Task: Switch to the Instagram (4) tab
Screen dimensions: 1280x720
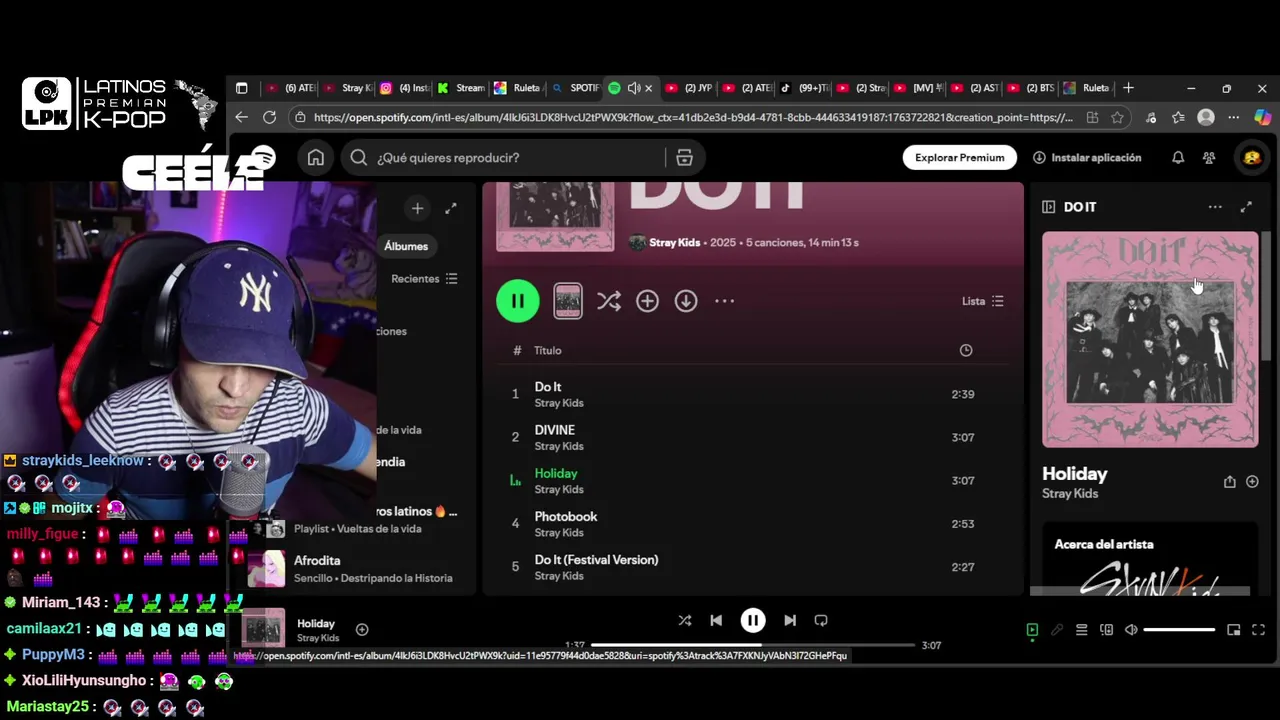Action: pyautogui.click(x=404, y=88)
